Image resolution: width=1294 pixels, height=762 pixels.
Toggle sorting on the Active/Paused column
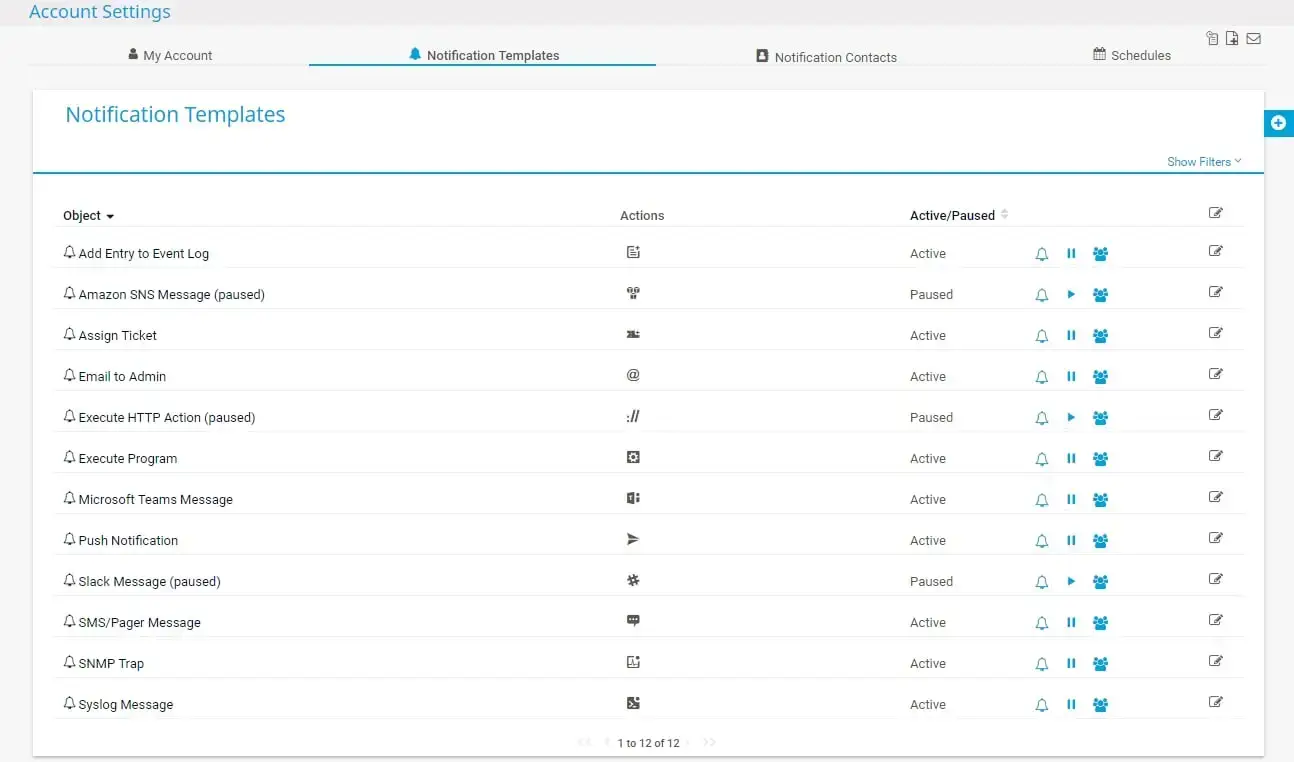click(1002, 214)
